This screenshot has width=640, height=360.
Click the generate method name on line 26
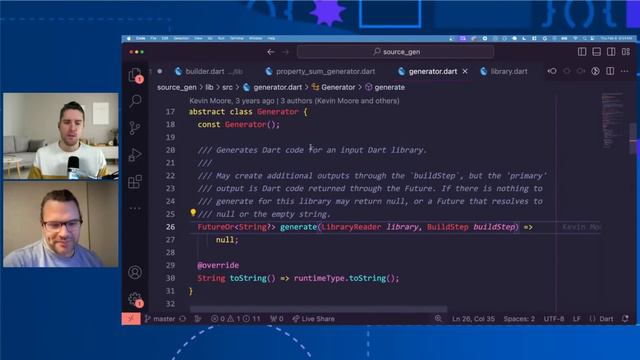298,227
